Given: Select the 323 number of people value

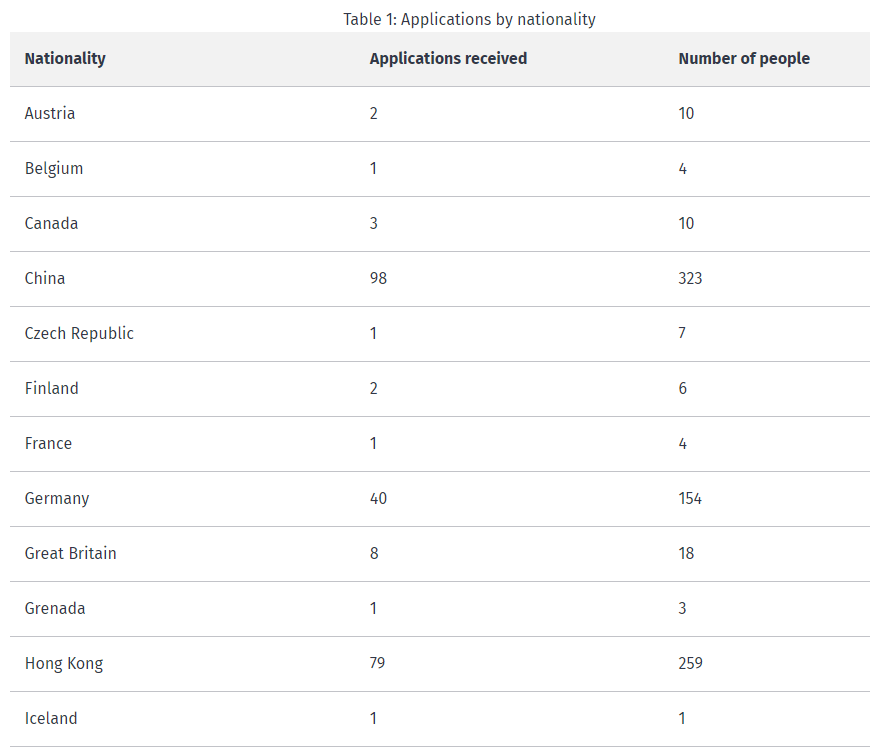Looking at the screenshot, I should 690,279.
